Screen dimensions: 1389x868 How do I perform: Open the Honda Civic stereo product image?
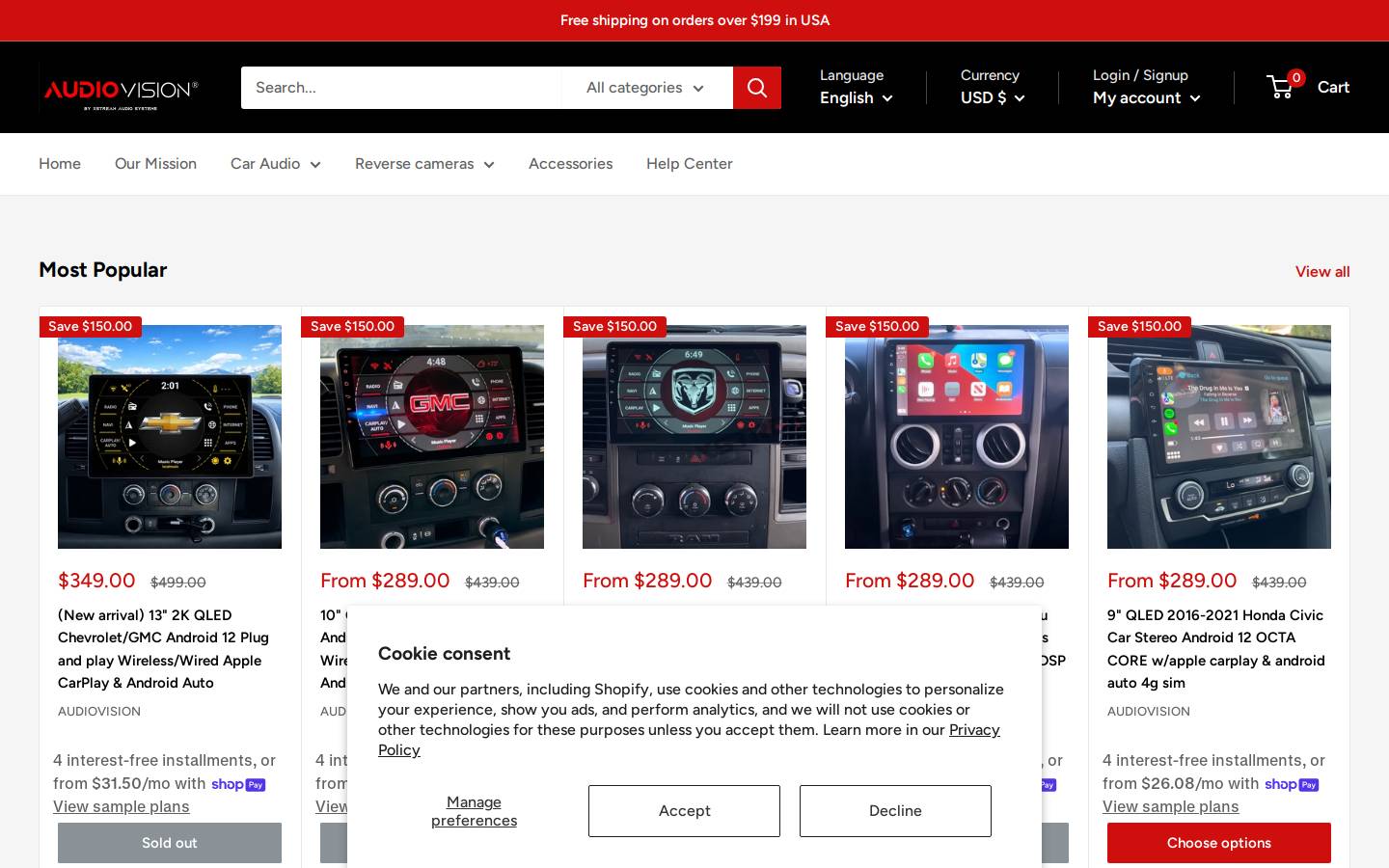pos(1219,437)
